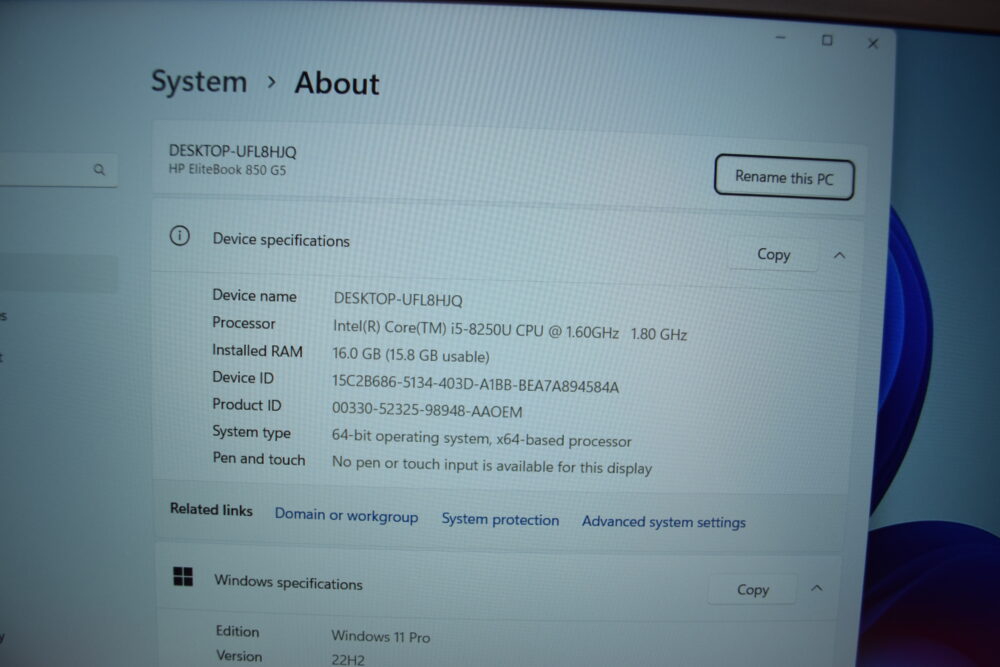This screenshot has width=1000, height=667.
Task: Select the Device ID value 15C2B686-5134-403D-A1BB-BEA7A894584A
Action: 475,384
